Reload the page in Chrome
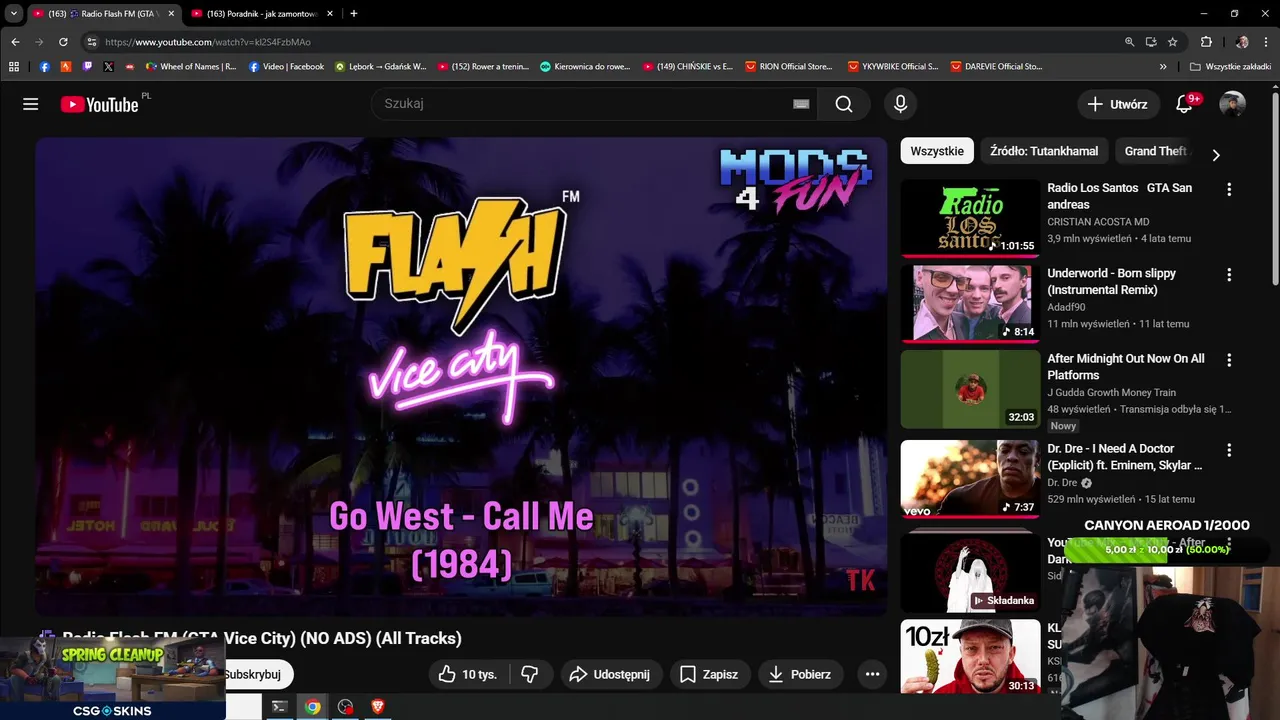Screen dimensions: 1280x720 point(63,42)
